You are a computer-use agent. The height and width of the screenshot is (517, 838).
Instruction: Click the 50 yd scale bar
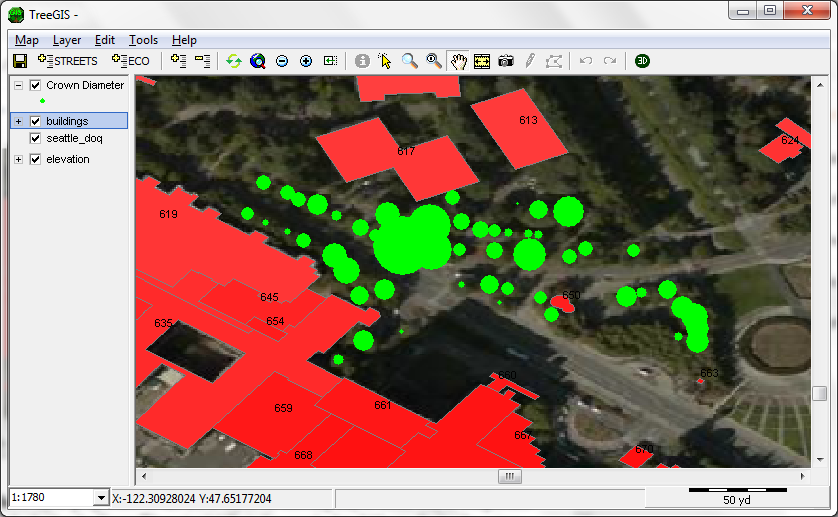click(738, 489)
